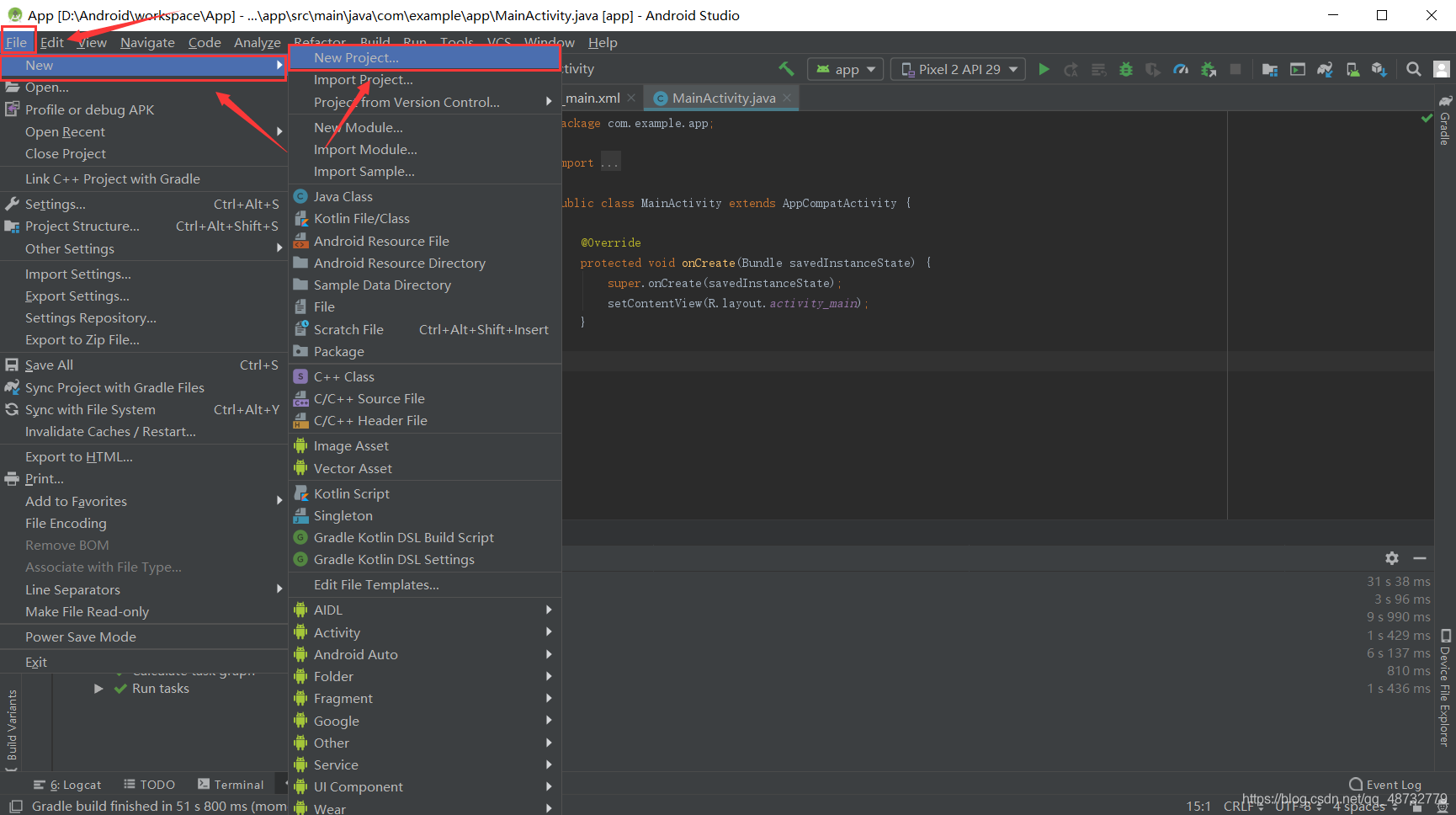Choose Invalidate Caches / Restart...
The width and height of the screenshot is (1456, 815).
[x=143, y=431]
